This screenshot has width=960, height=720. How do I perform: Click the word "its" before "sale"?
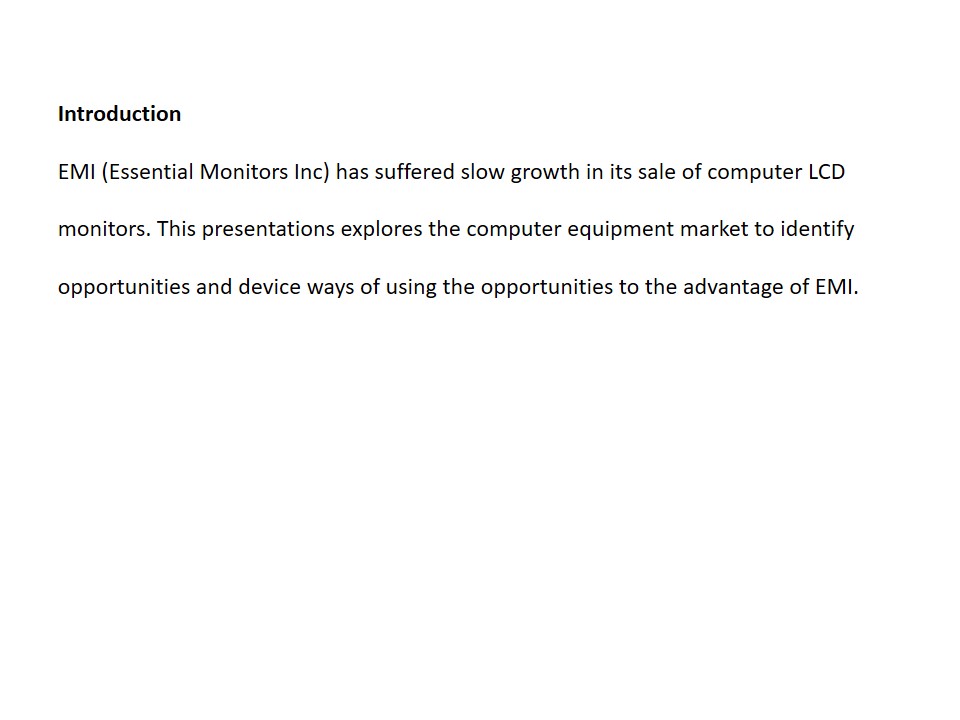620,172
